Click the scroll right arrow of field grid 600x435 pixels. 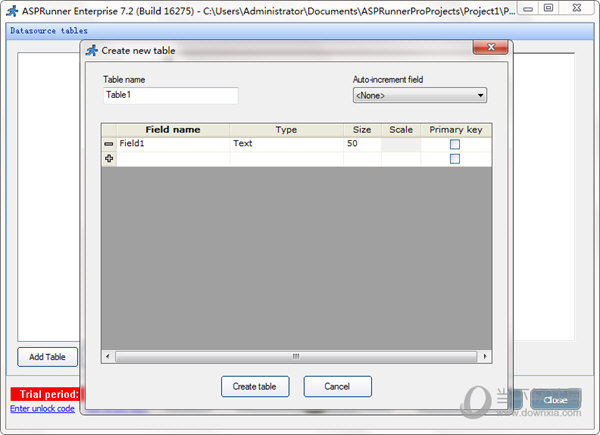click(485, 357)
